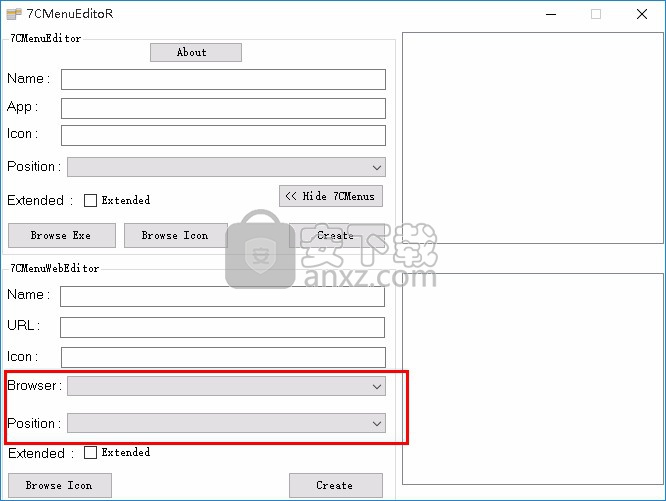666x501 pixels.
Task: Click Create in 7CMenuEditor section
Action: point(336,235)
